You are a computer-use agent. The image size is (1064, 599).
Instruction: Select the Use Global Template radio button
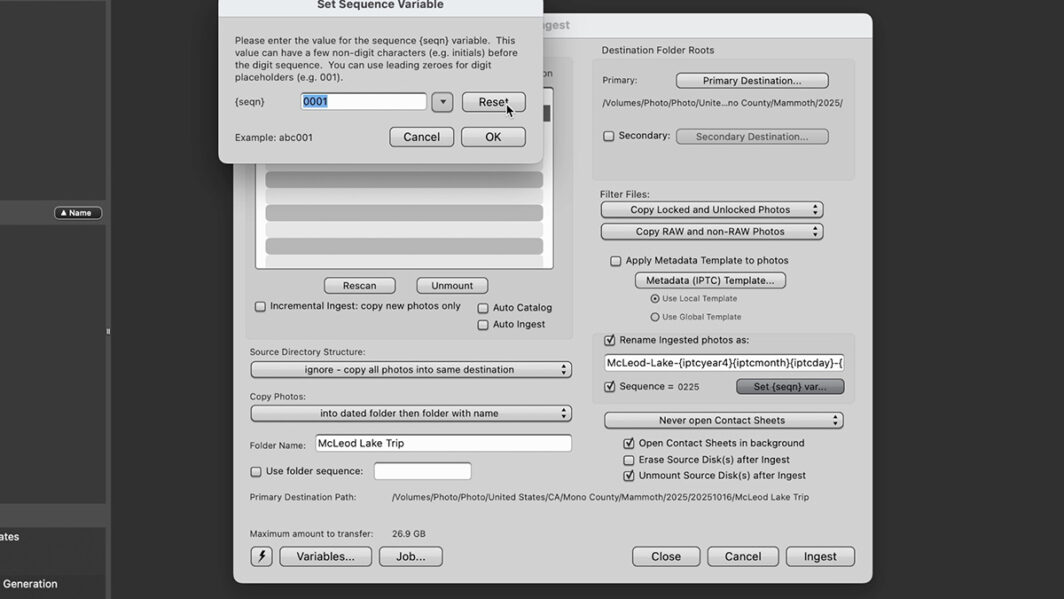[x=655, y=317]
